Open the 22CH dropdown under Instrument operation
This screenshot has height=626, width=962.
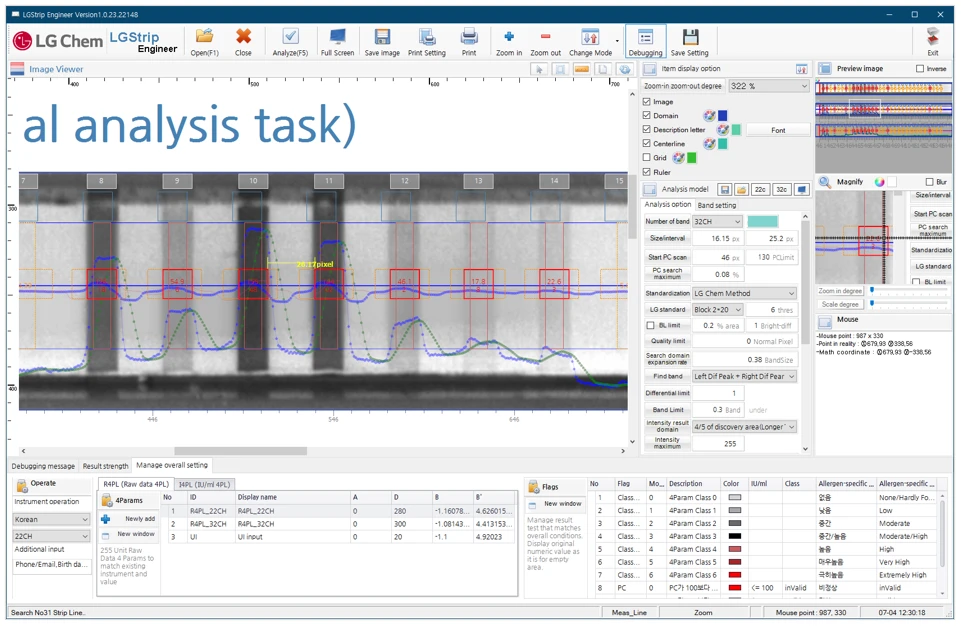coord(52,536)
